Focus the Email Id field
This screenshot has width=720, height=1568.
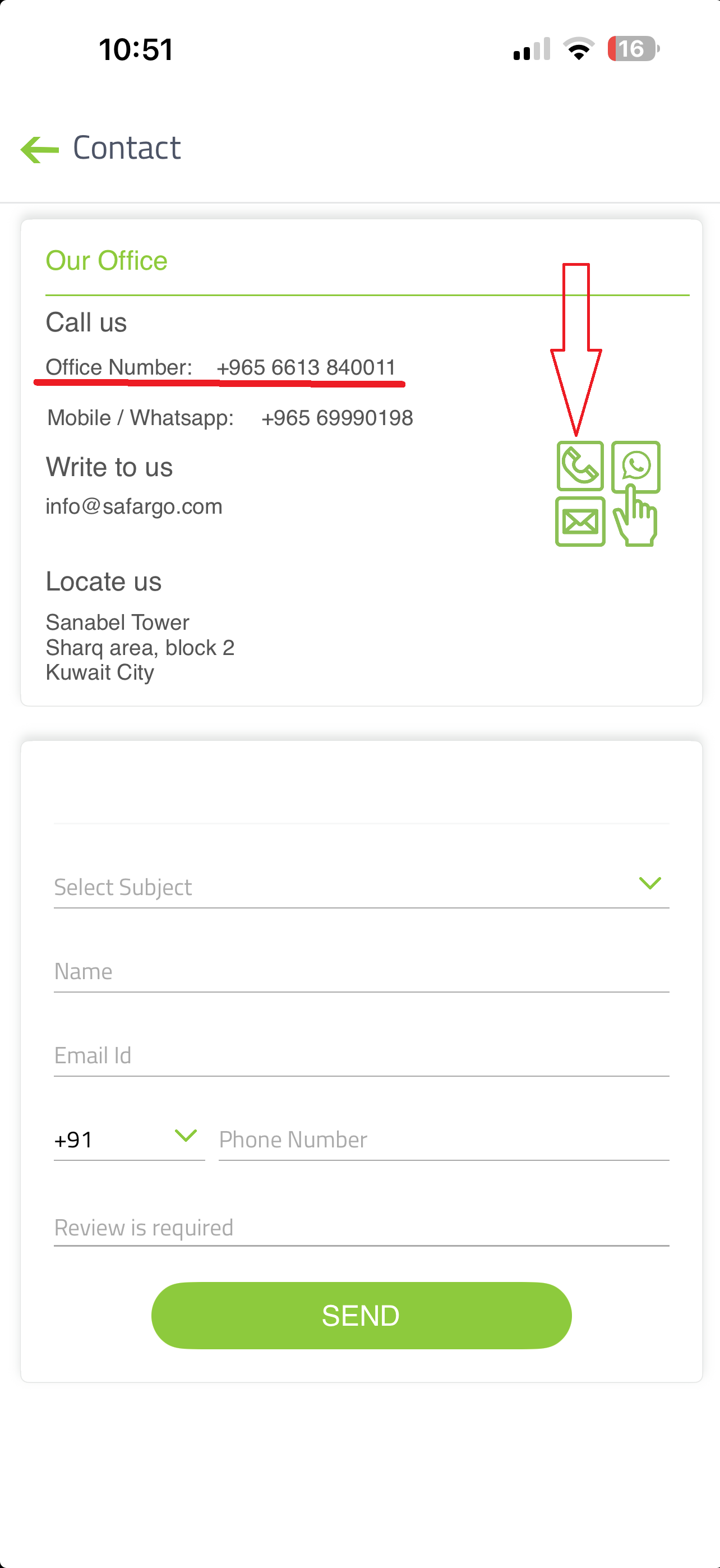pyautogui.click(x=361, y=1055)
